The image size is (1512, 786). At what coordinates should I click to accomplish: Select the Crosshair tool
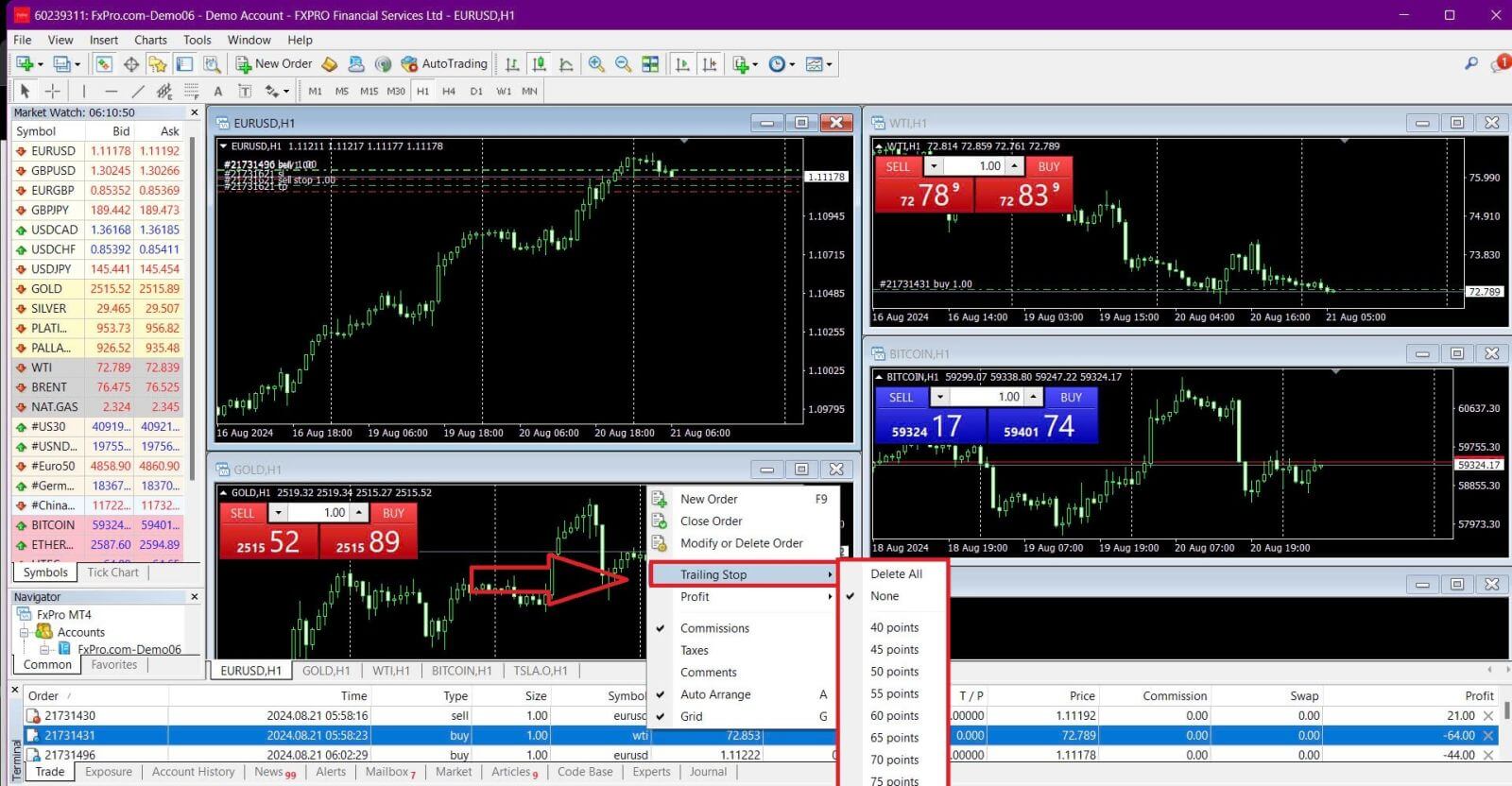[53, 92]
